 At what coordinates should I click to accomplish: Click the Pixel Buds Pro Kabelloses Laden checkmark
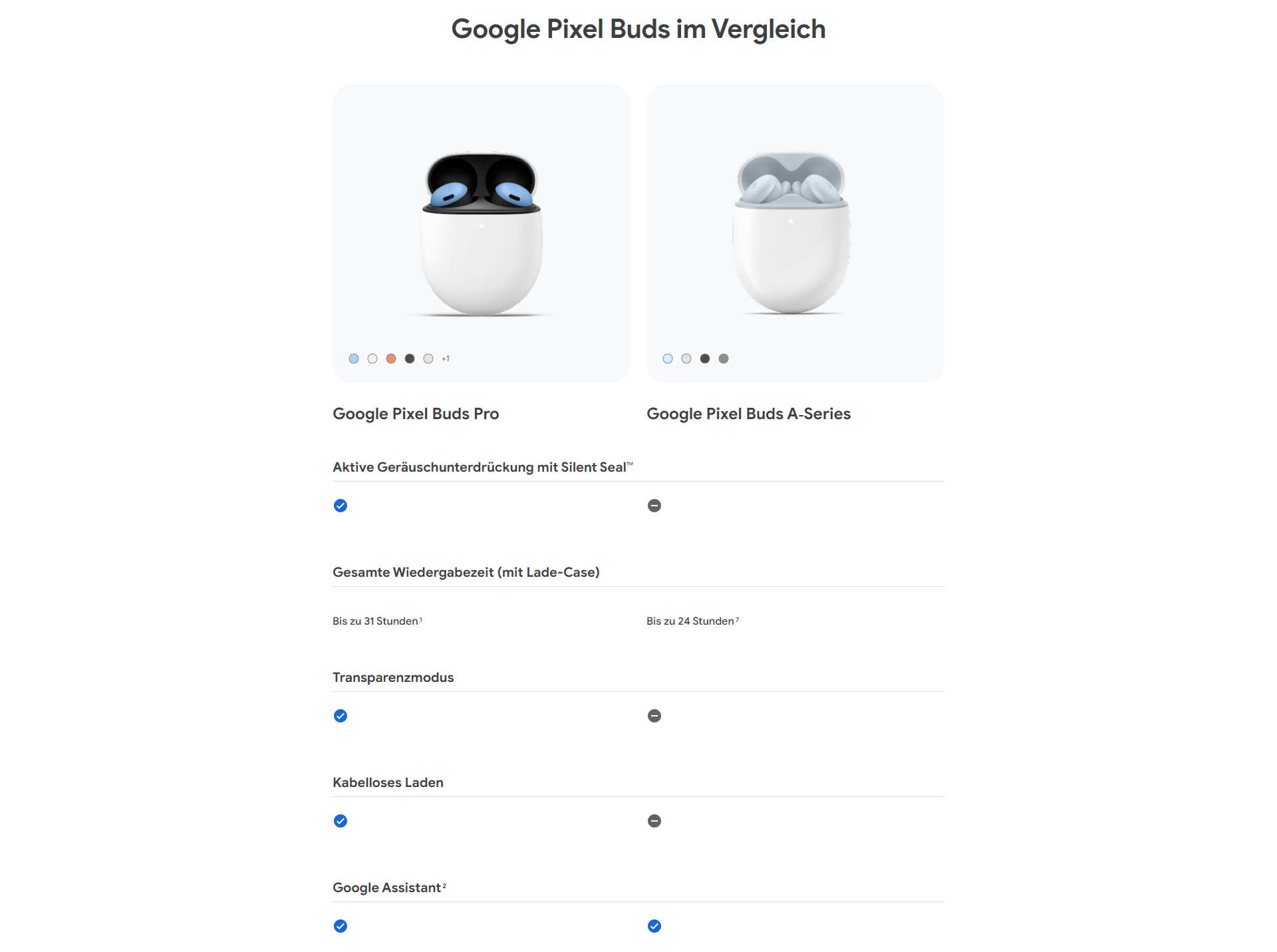[x=341, y=821]
